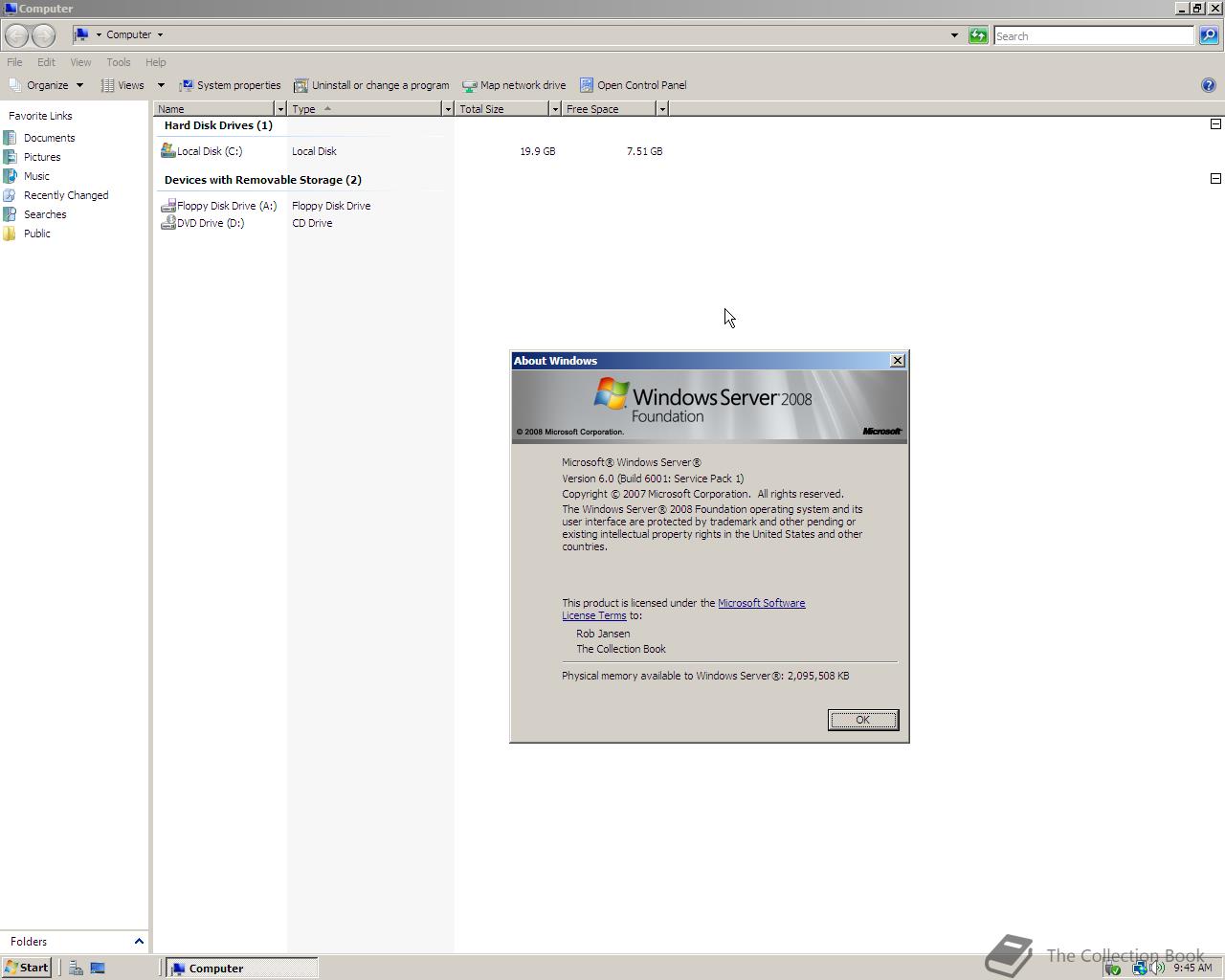Viewport: 1225px width, 980px height.
Task: Open the Edit menu
Action: 46,62
